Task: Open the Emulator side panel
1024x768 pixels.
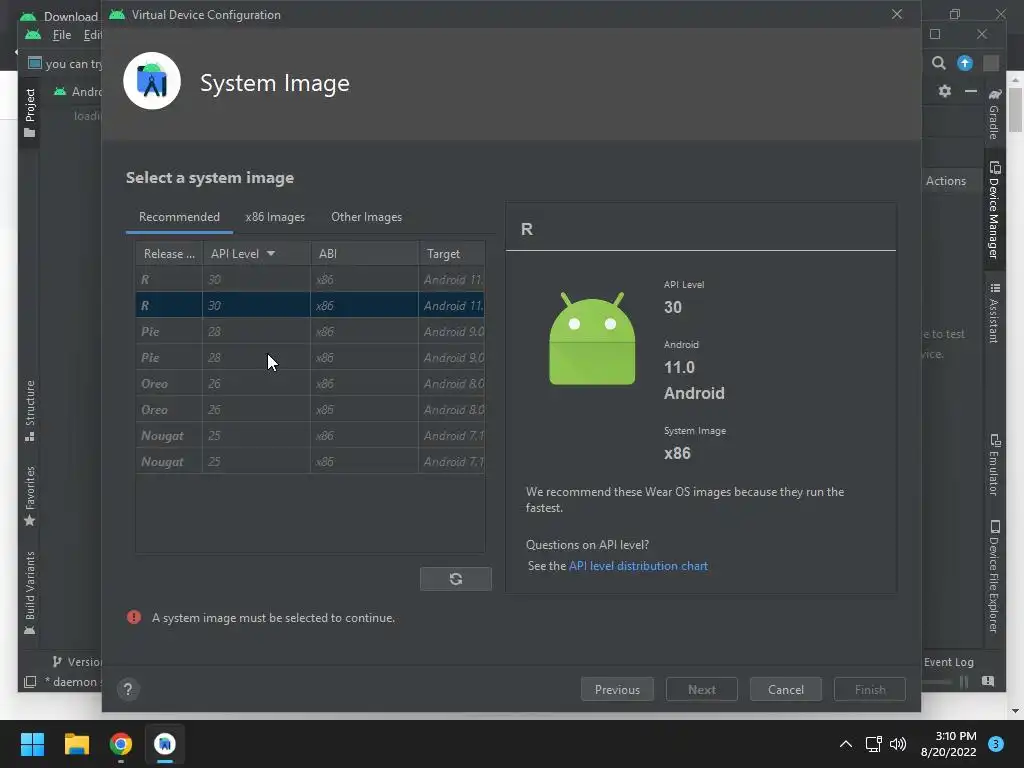Action: tap(994, 464)
